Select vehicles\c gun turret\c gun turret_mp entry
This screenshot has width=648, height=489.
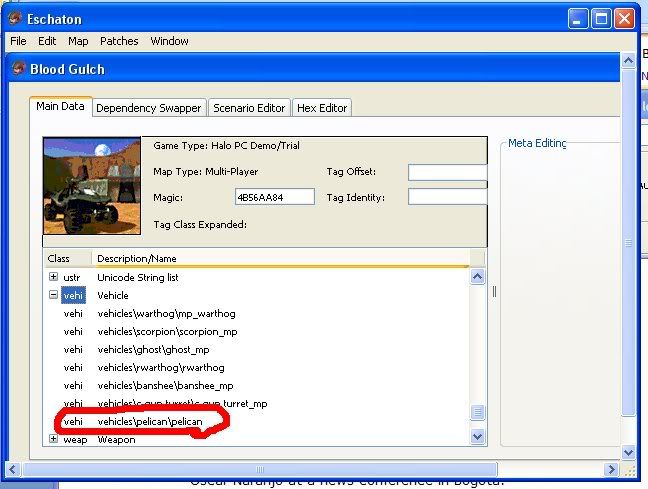[182, 403]
